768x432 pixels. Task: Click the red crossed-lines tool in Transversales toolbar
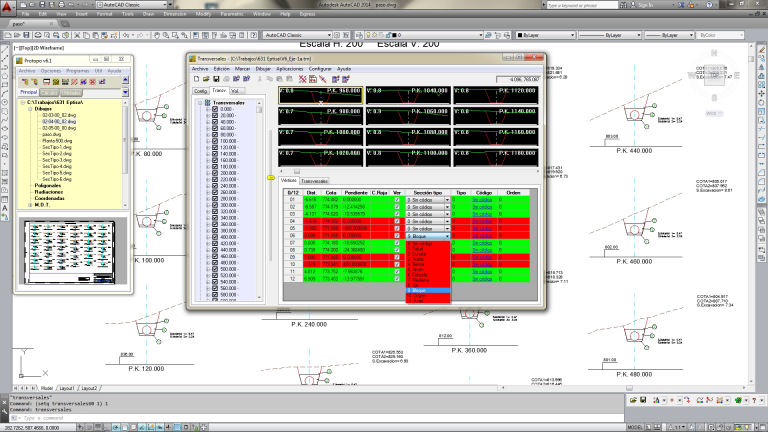click(x=303, y=79)
